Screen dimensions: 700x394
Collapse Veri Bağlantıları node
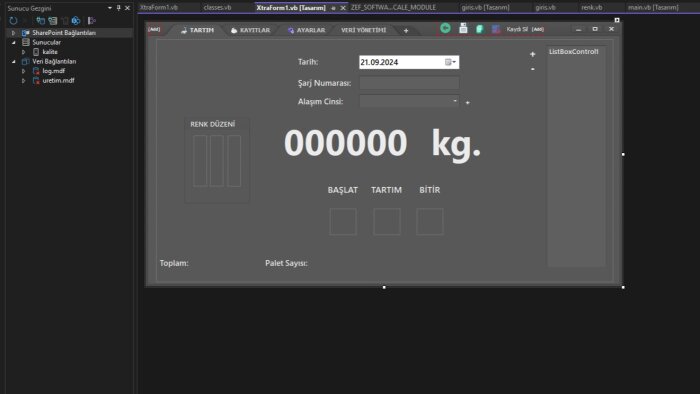point(13,62)
